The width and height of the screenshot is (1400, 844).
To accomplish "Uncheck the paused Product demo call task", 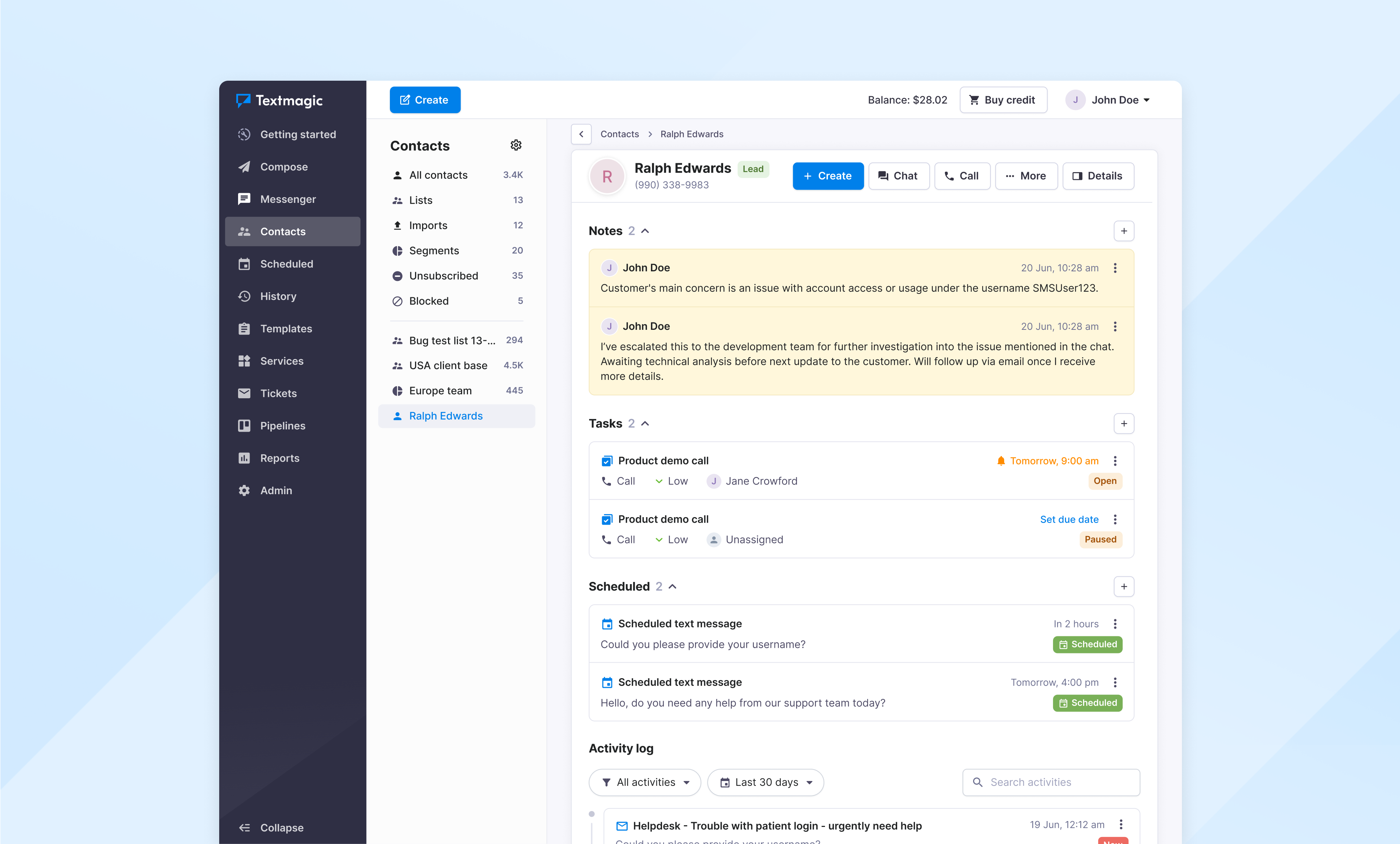I will [607, 519].
